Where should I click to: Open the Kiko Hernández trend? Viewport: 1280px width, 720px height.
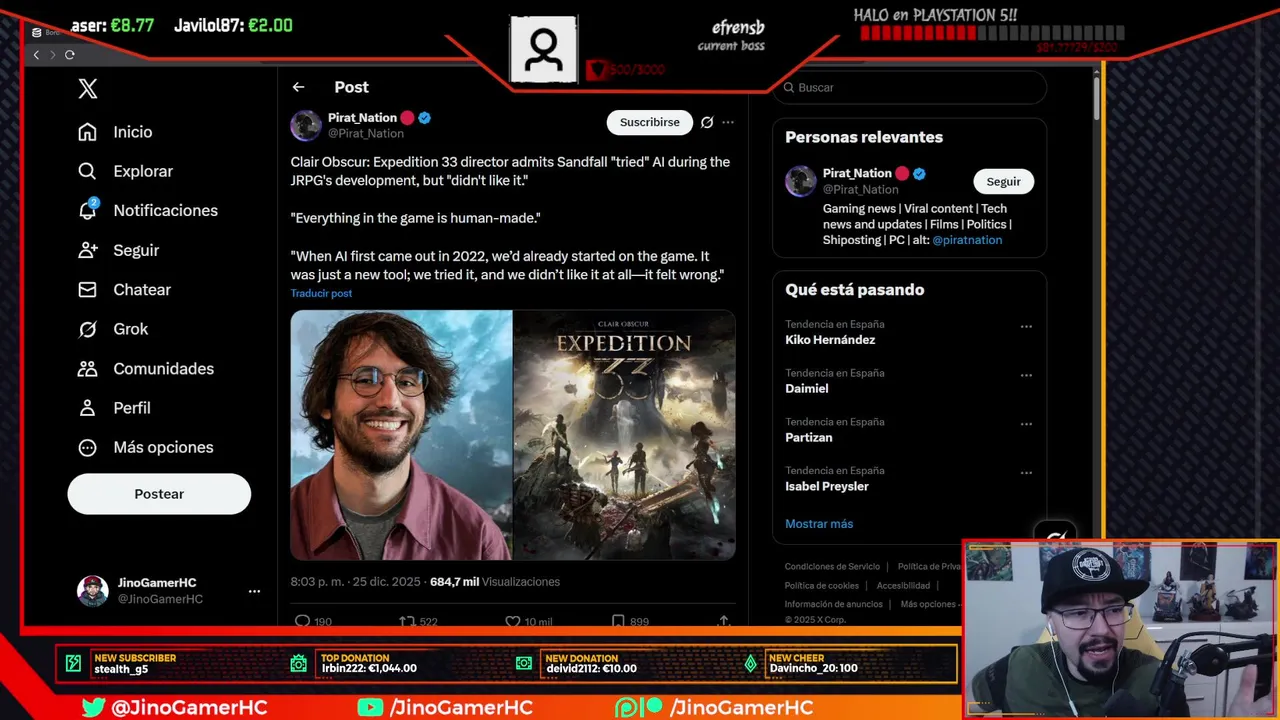(830, 340)
